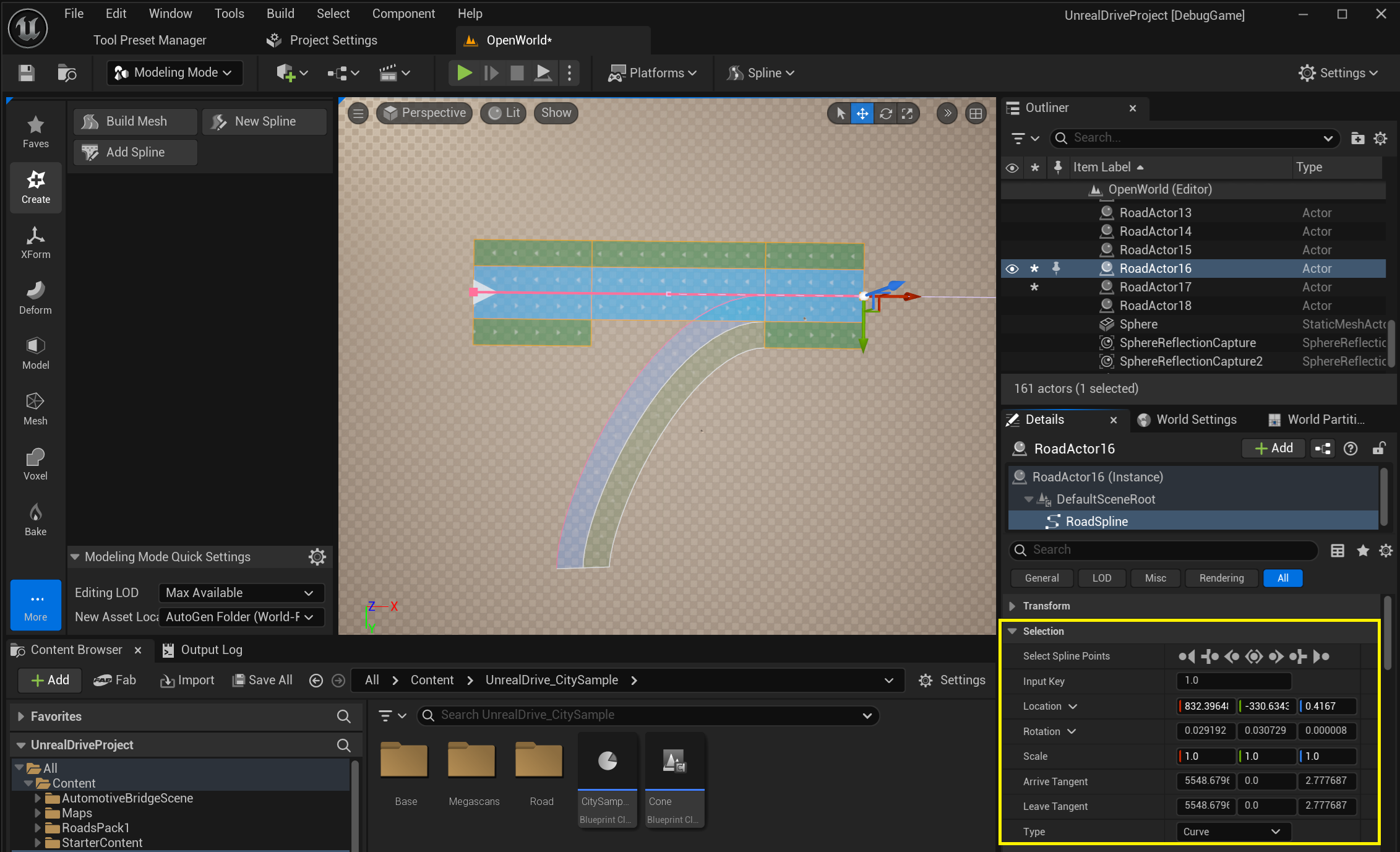Toggle the Details property matrix table view
This screenshot has width=1400, height=852.
1338,551
